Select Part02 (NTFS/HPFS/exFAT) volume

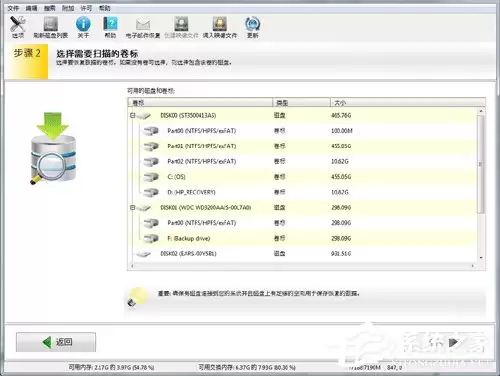pos(302,161)
